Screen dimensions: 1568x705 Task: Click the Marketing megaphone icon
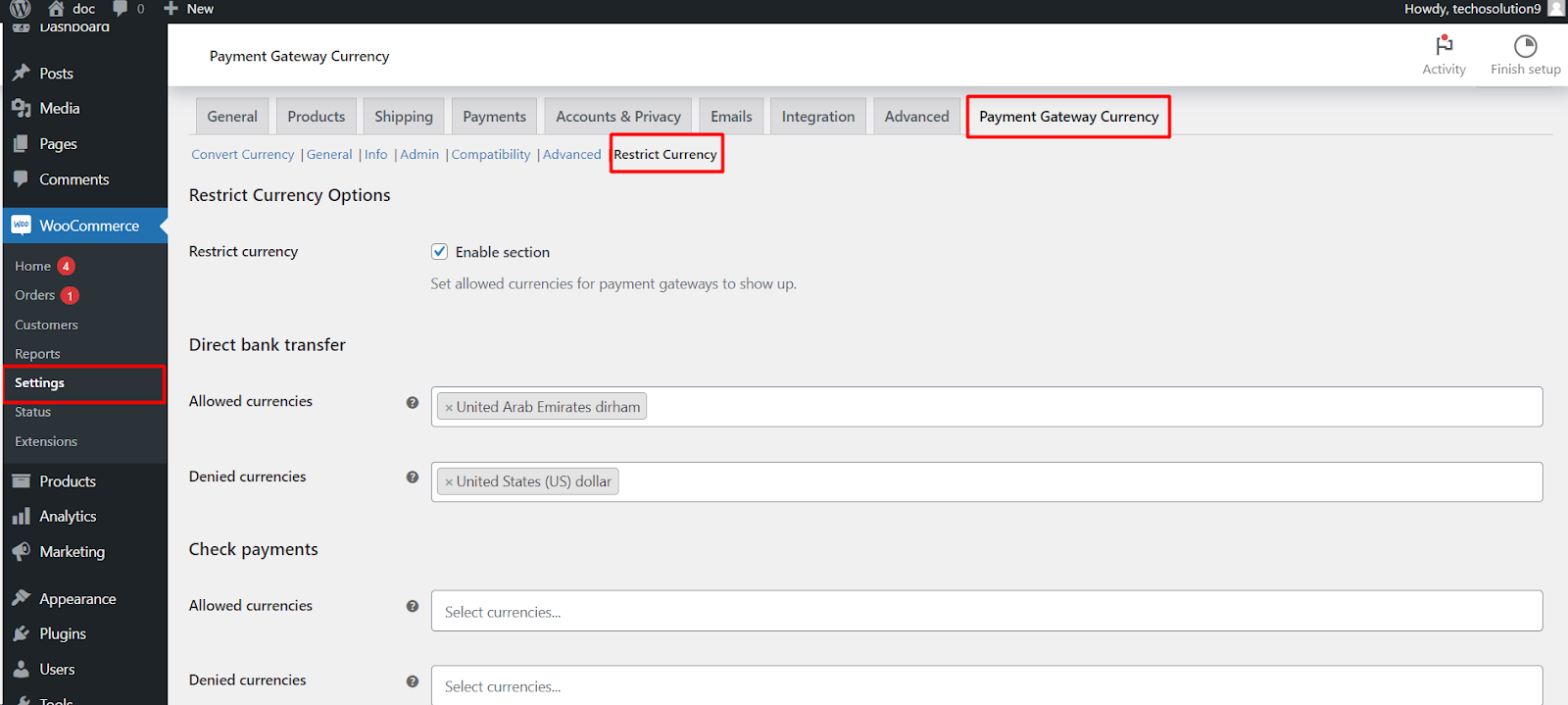coord(22,551)
